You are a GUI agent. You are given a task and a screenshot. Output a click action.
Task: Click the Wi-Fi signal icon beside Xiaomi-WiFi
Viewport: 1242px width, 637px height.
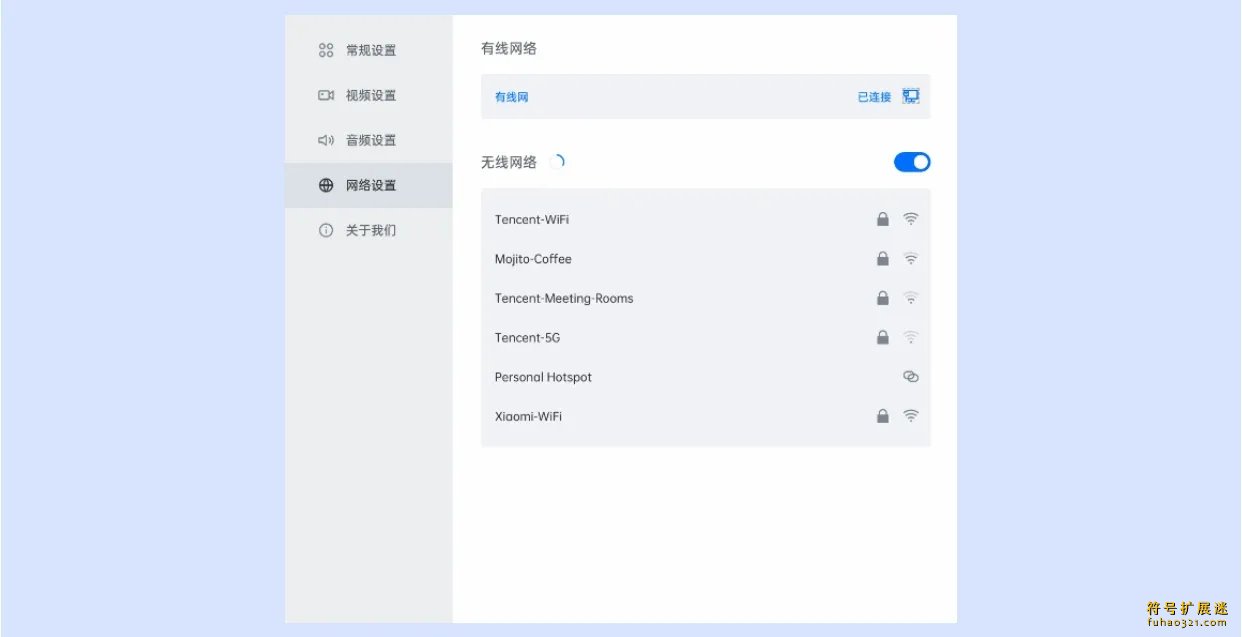pyautogui.click(x=910, y=415)
